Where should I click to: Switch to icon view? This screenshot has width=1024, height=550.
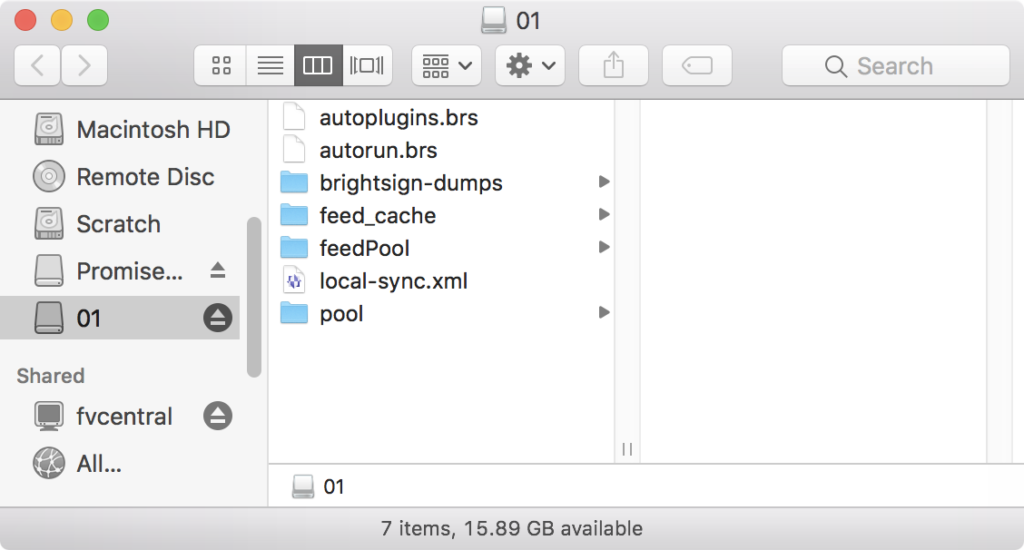pyautogui.click(x=221, y=65)
